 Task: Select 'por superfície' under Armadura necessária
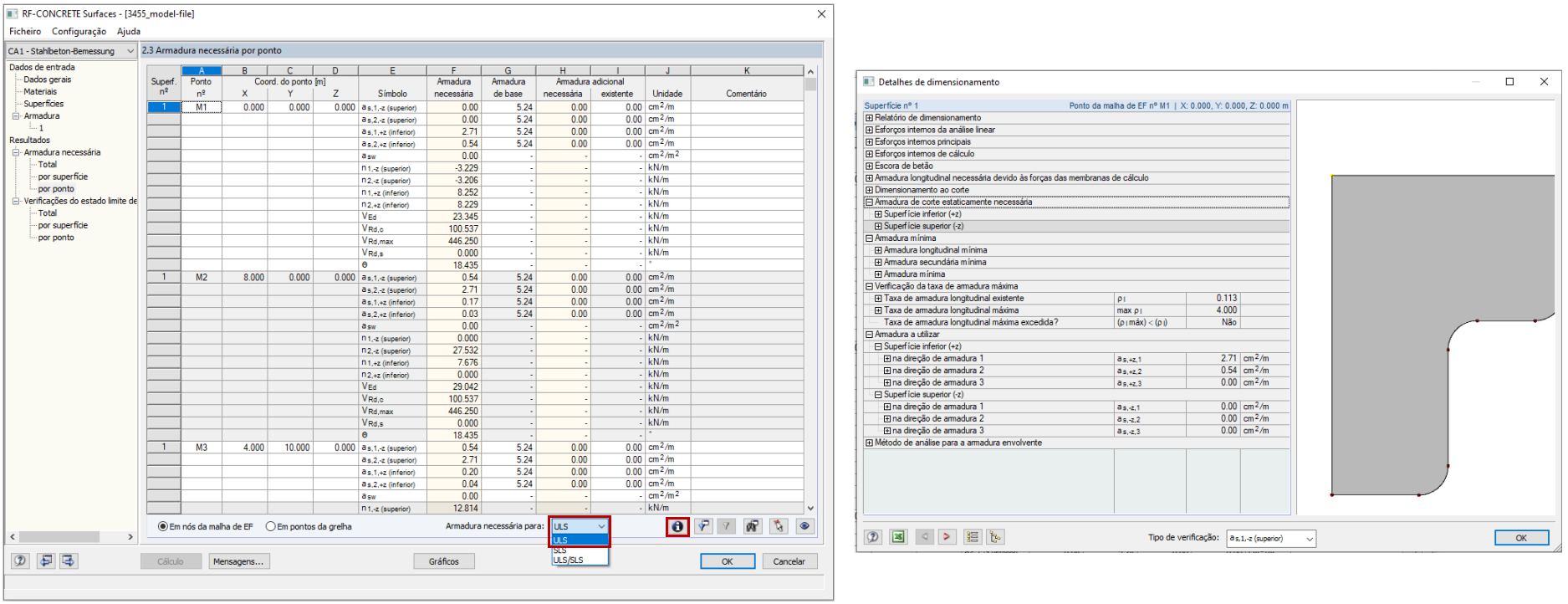(x=63, y=177)
